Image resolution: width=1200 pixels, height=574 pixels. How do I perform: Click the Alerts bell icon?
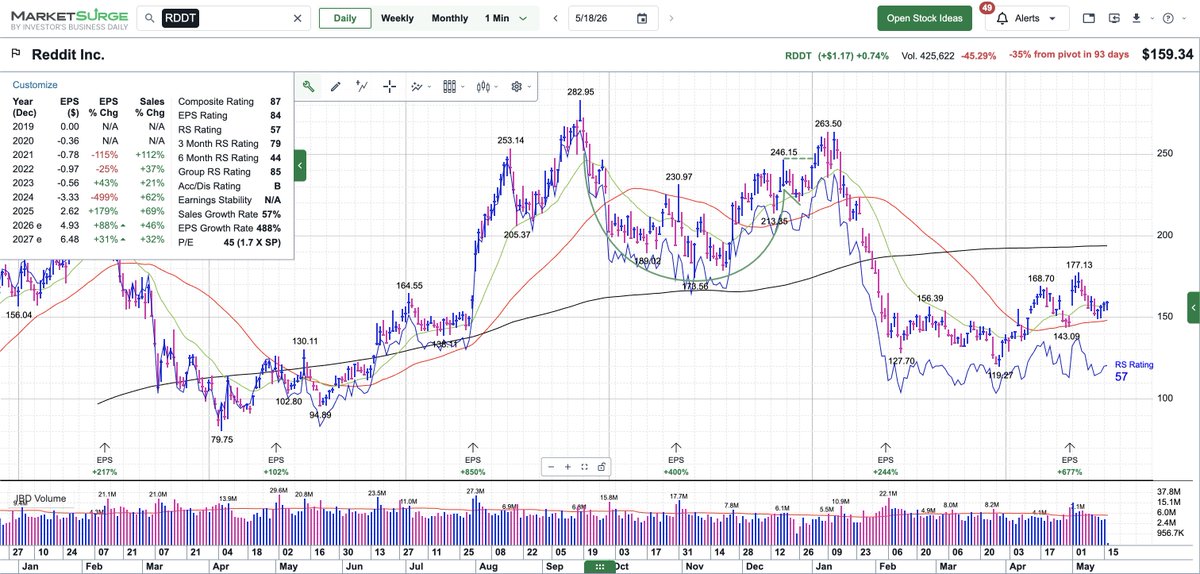[1004, 19]
